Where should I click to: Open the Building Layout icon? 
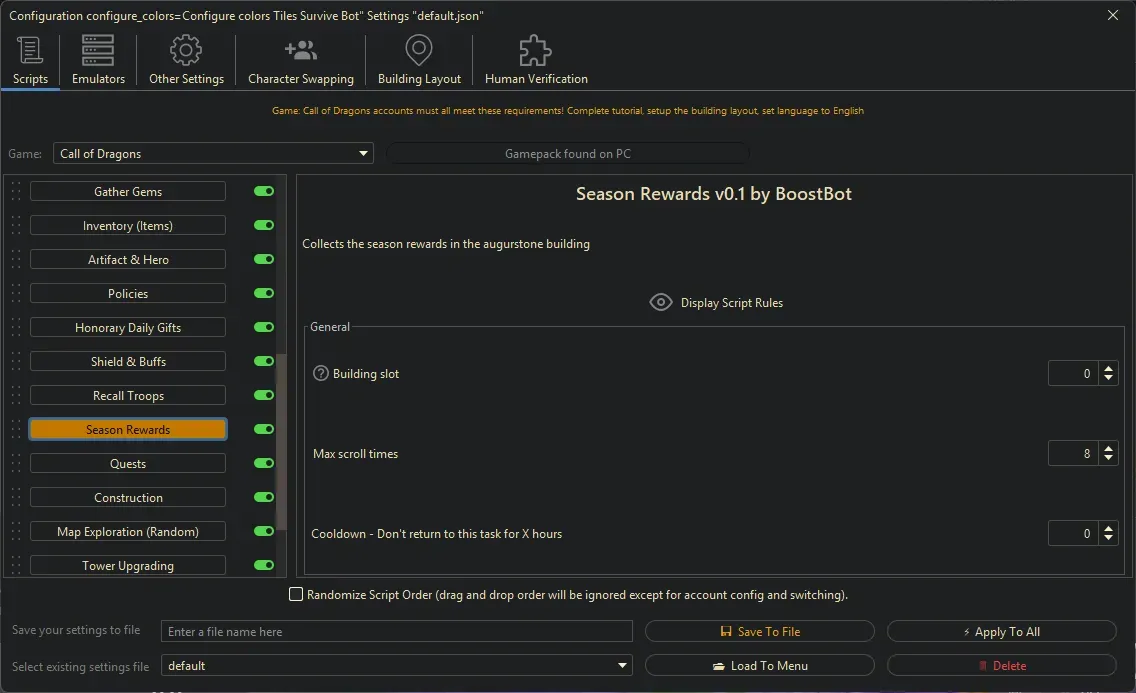tap(418, 50)
